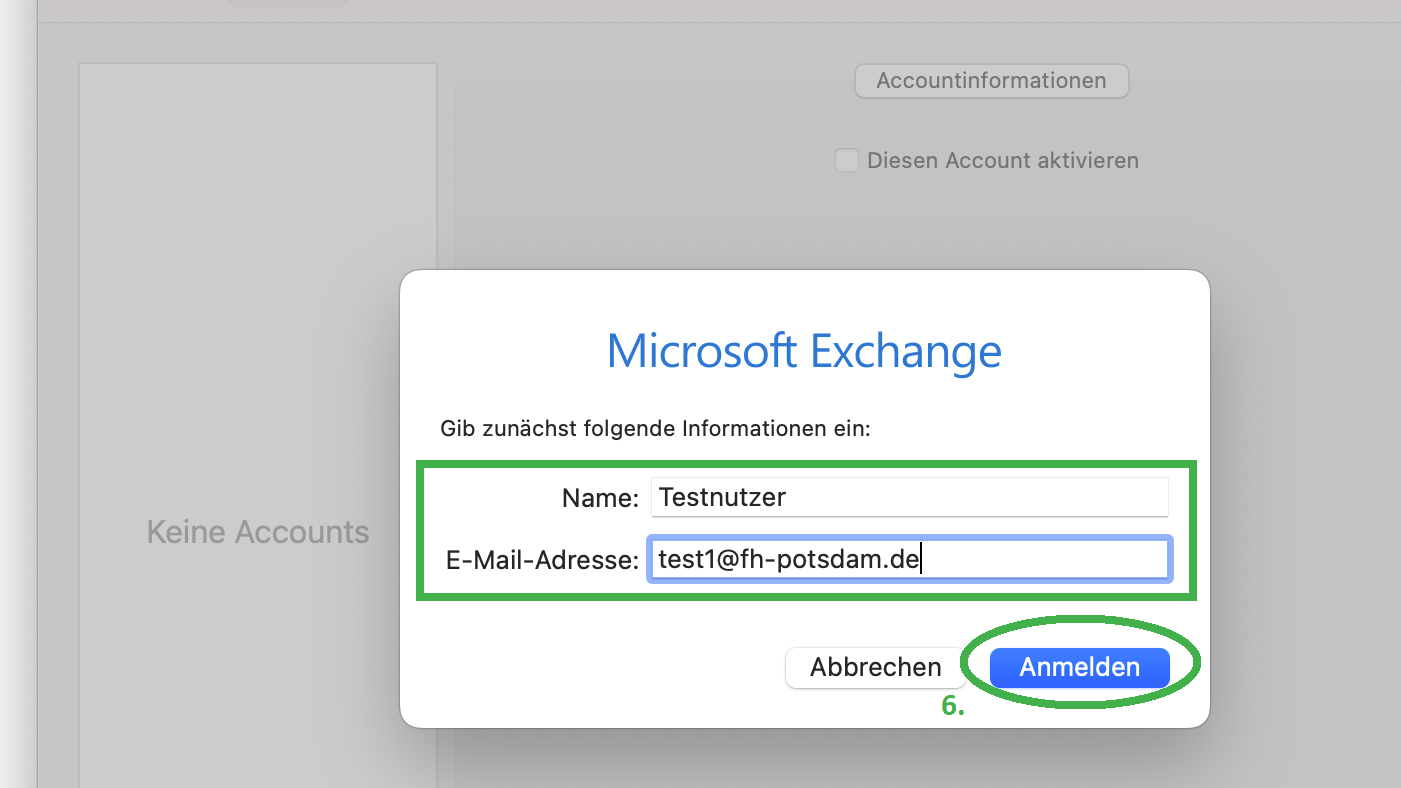The image size is (1401, 788).
Task: Click the 'E-Mail-Adresse:' field label
Action: (x=542, y=560)
